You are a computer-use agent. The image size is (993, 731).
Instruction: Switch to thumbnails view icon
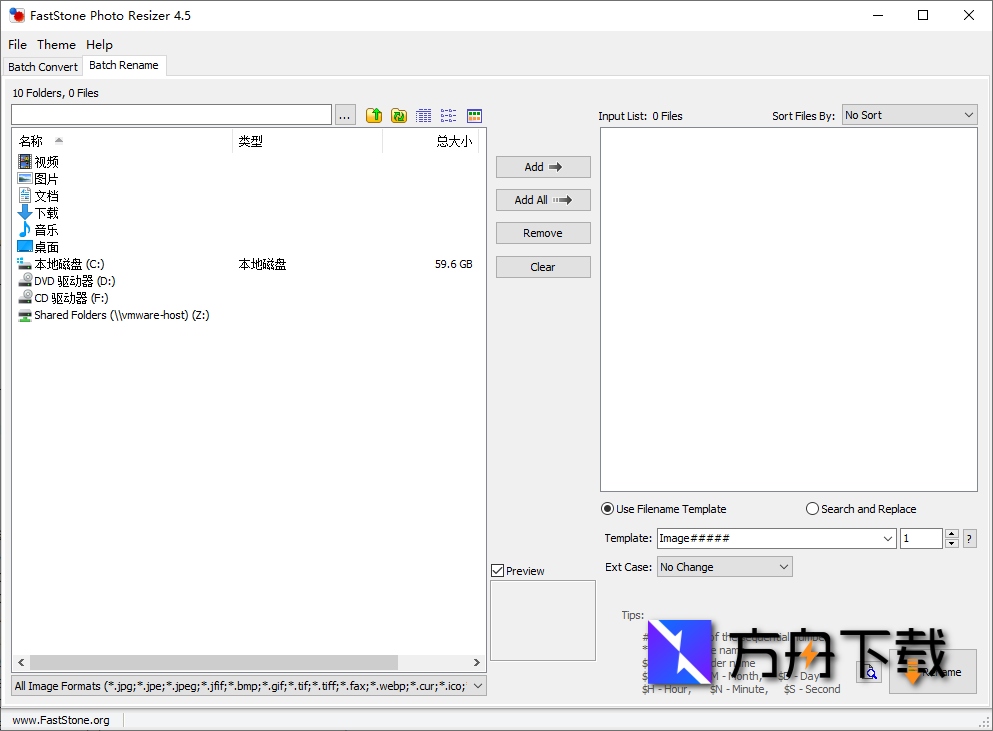pos(474,116)
